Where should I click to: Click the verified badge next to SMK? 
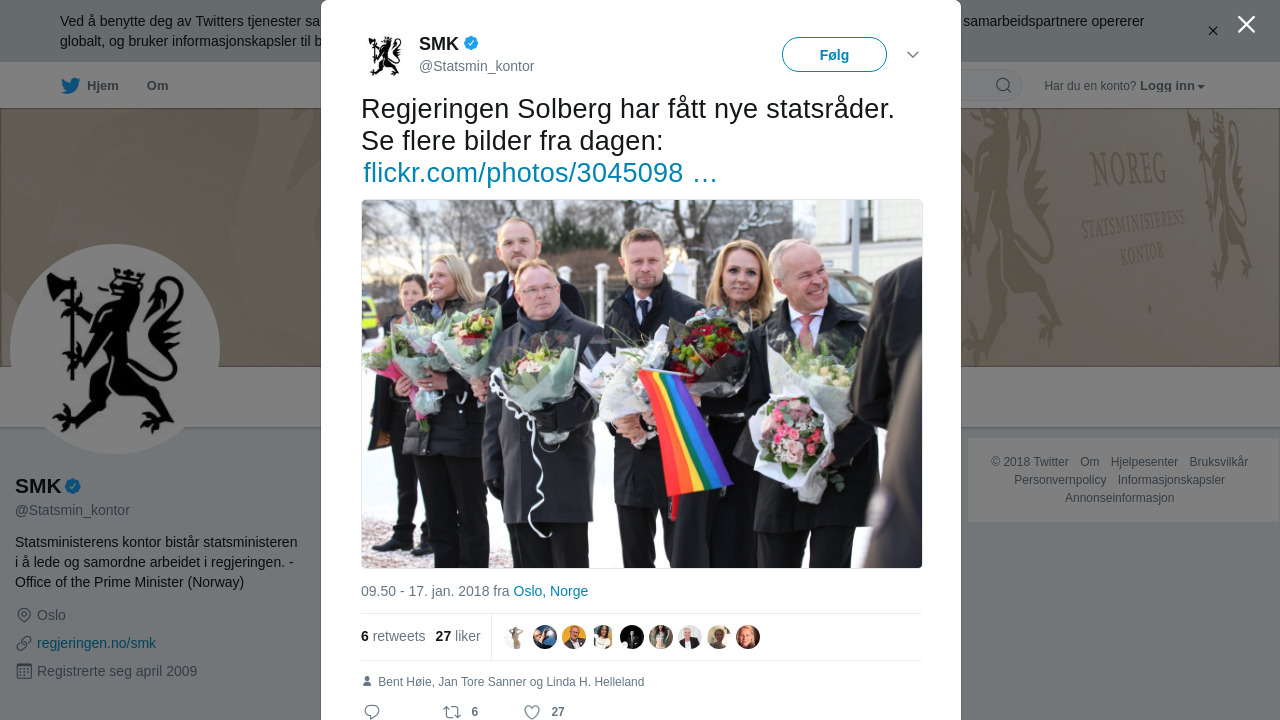point(471,43)
